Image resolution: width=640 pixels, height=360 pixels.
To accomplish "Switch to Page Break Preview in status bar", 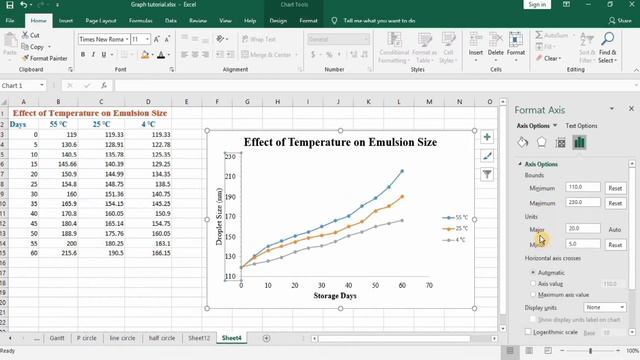I will pos(548,351).
